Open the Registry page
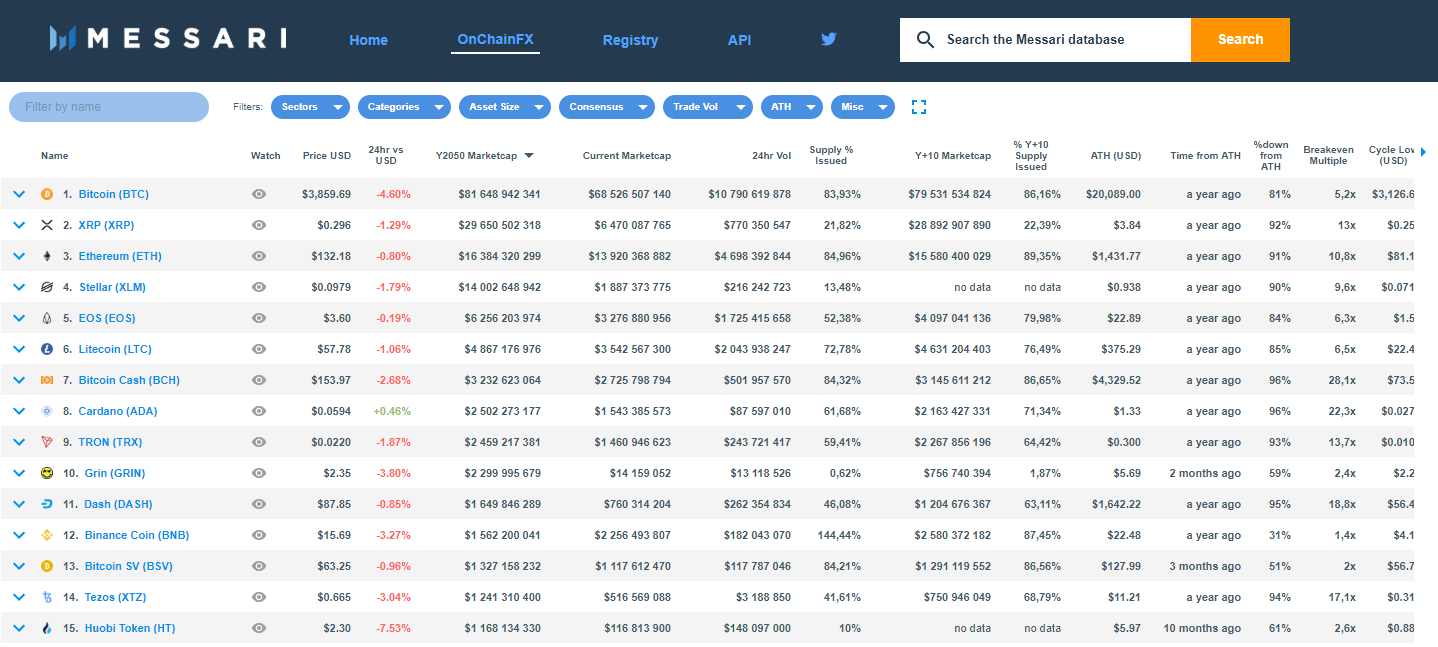This screenshot has width=1438, height=647. 630,40
